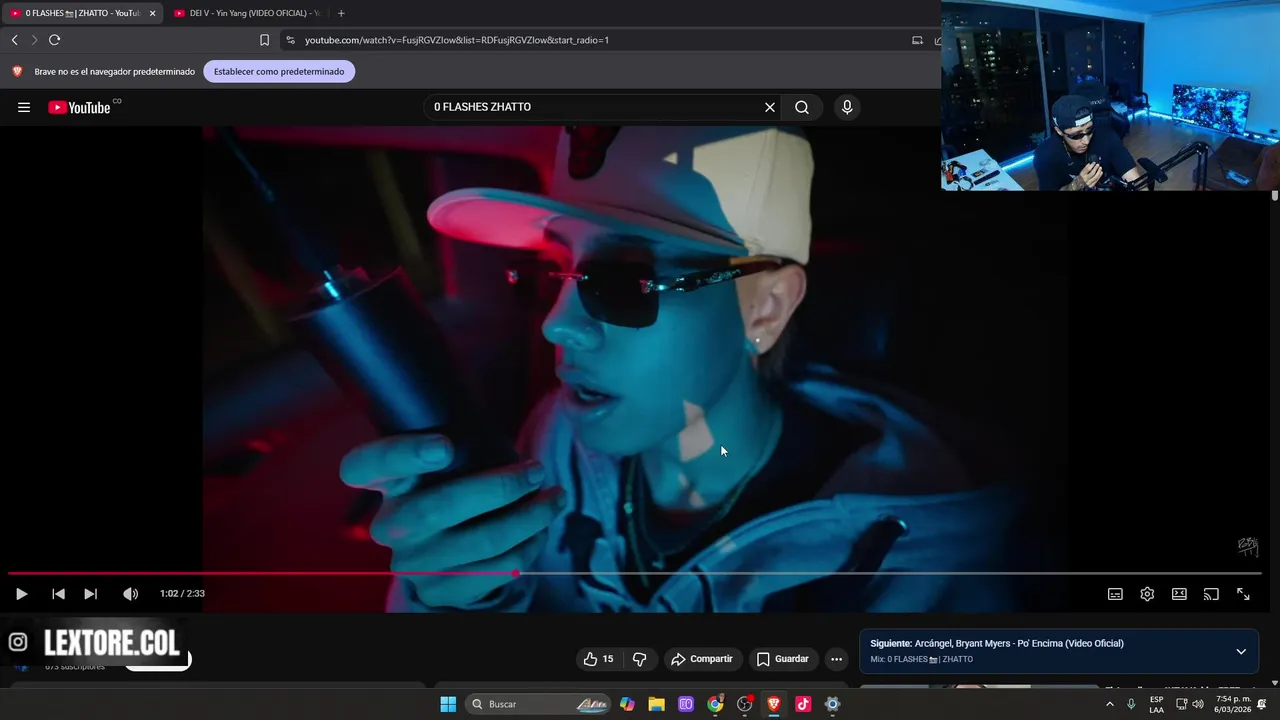1280x720 pixels.
Task: Open the notifications bell in the tray
Action: coord(1263,704)
